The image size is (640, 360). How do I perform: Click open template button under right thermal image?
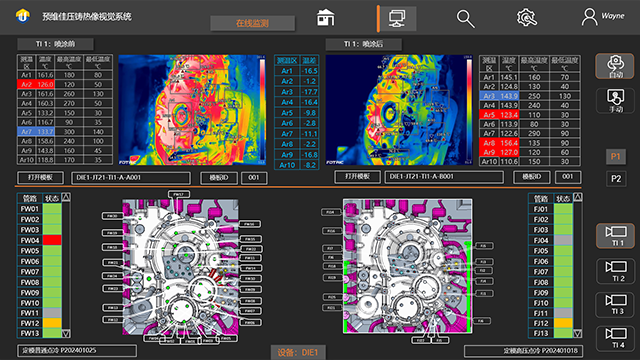(357, 177)
